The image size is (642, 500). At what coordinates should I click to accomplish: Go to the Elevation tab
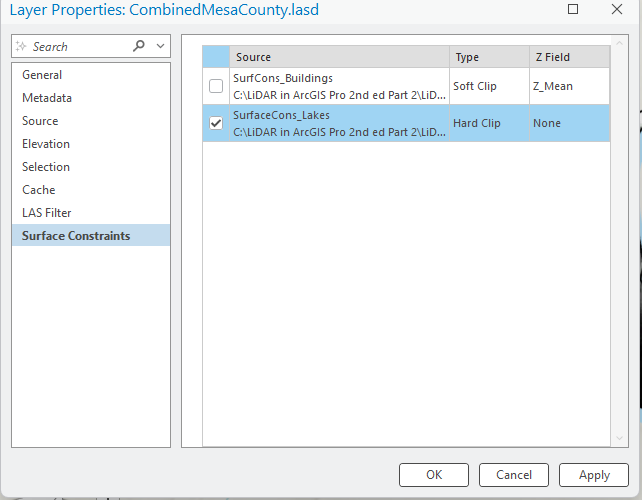(46, 144)
